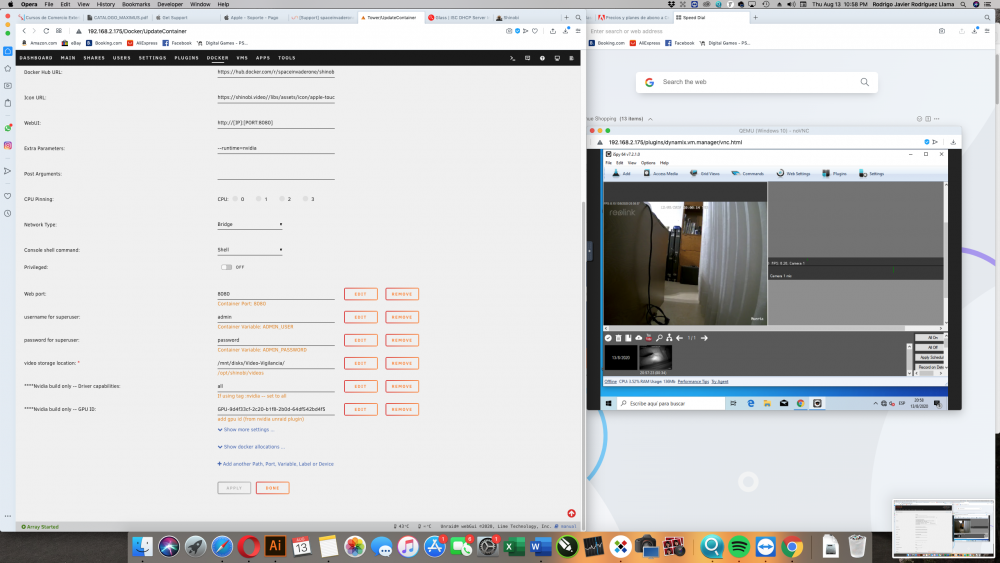Screen dimensions: 1000x563
Task: Go to next media page arrow in iSpy
Action: tap(704, 338)
